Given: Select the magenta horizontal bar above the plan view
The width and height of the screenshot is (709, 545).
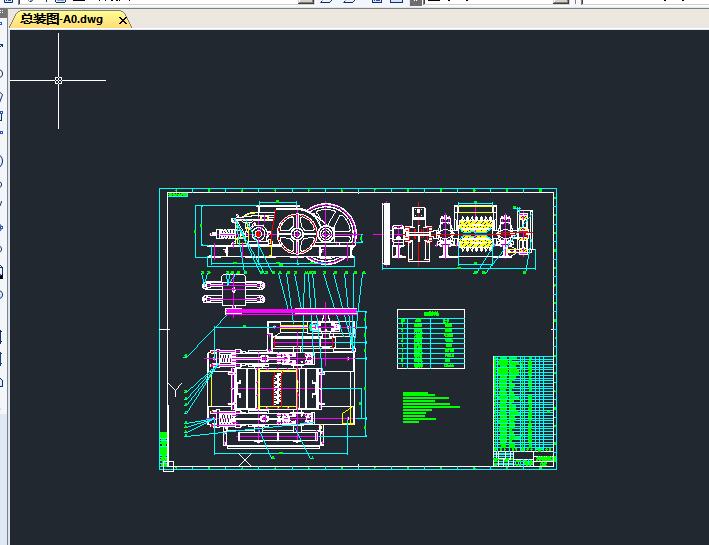Looking at the screenshot, I should pyautogui.click(x=291, y=312).
